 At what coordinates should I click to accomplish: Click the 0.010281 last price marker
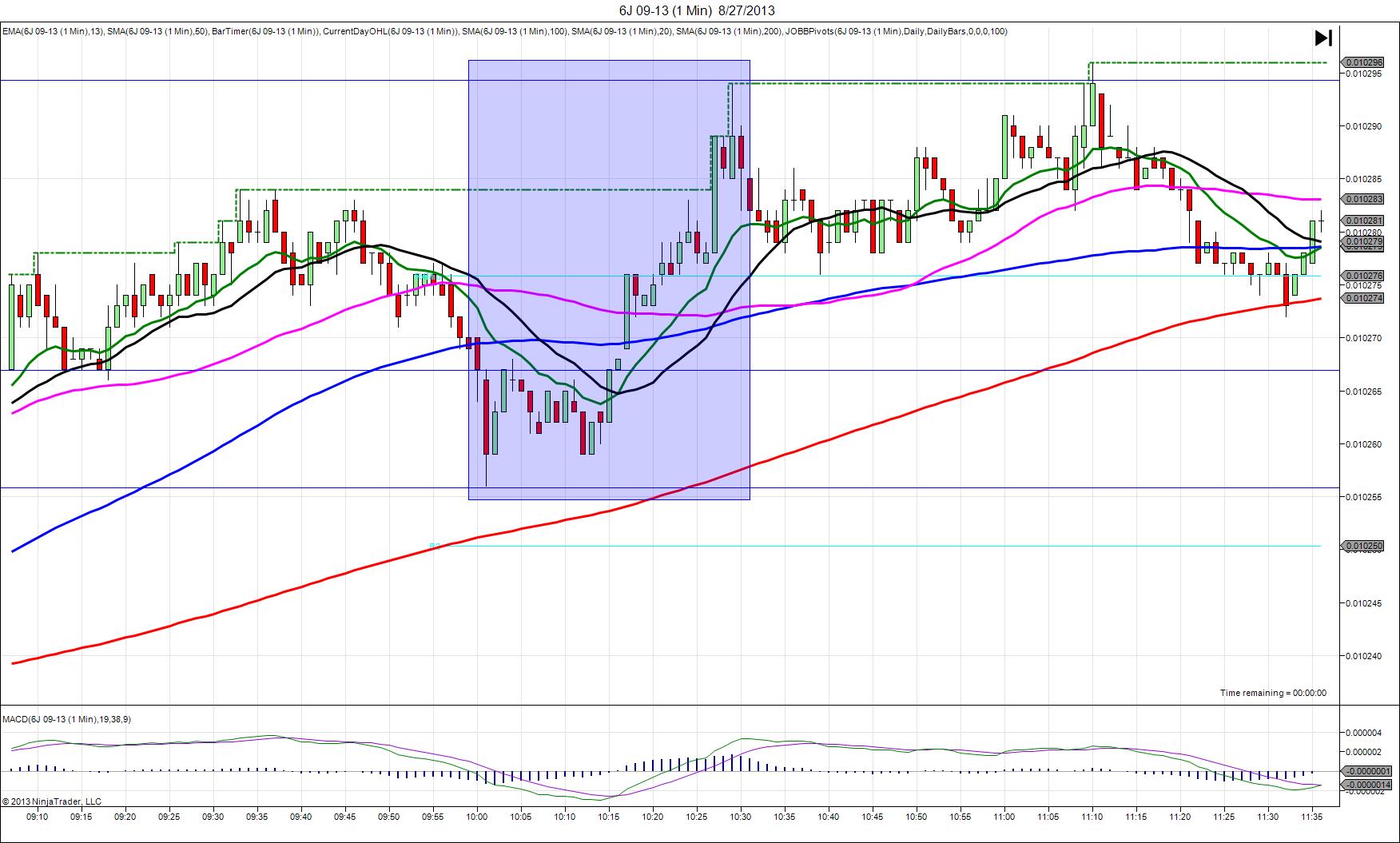tap(1363, 221)
